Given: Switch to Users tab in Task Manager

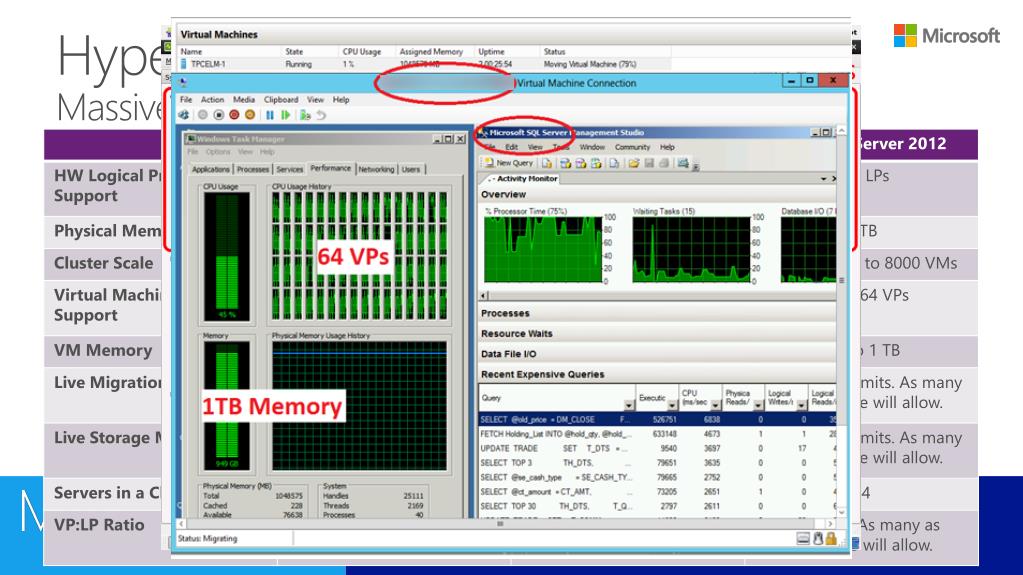Looking at the screenshot, I should (411, 170).
